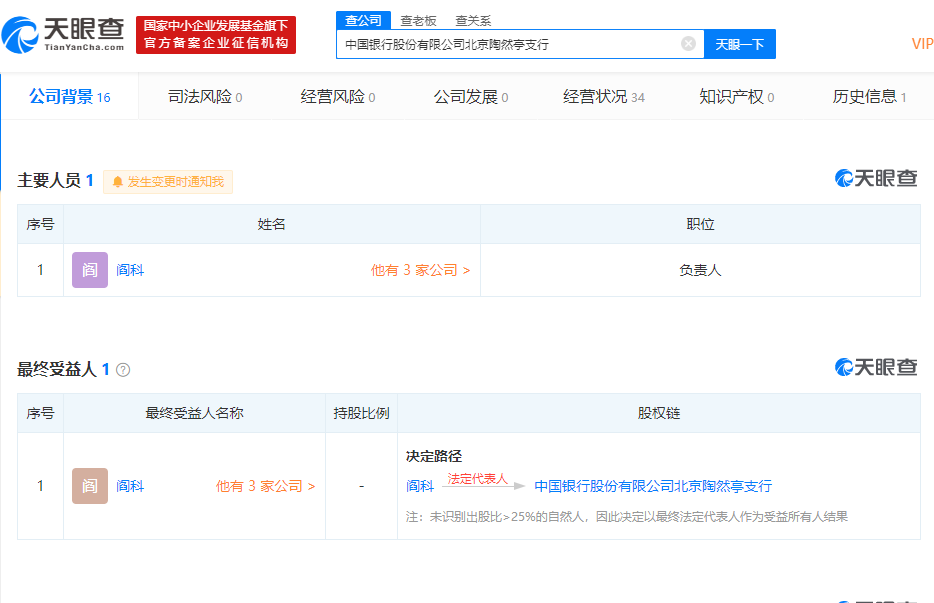Screen dimensions: 934x603
Task: Clear the search box with X icon
Action: 688,43
